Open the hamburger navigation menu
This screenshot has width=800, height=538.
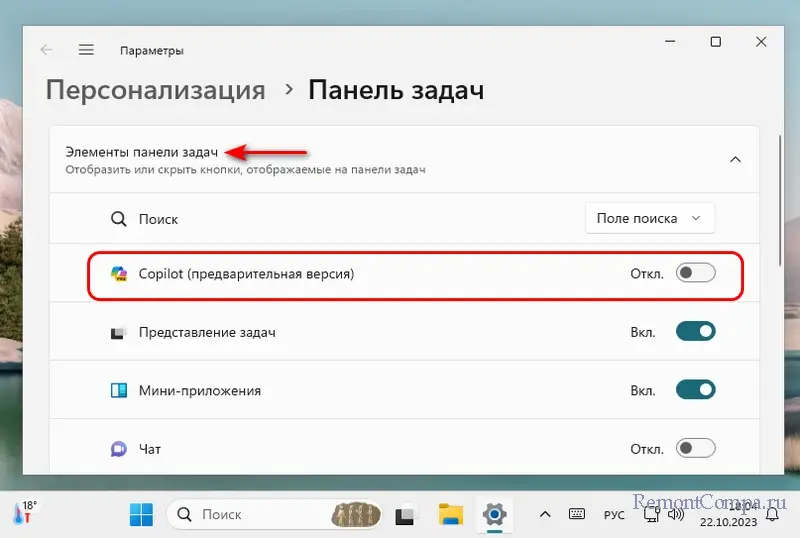[x=86, y=50]
